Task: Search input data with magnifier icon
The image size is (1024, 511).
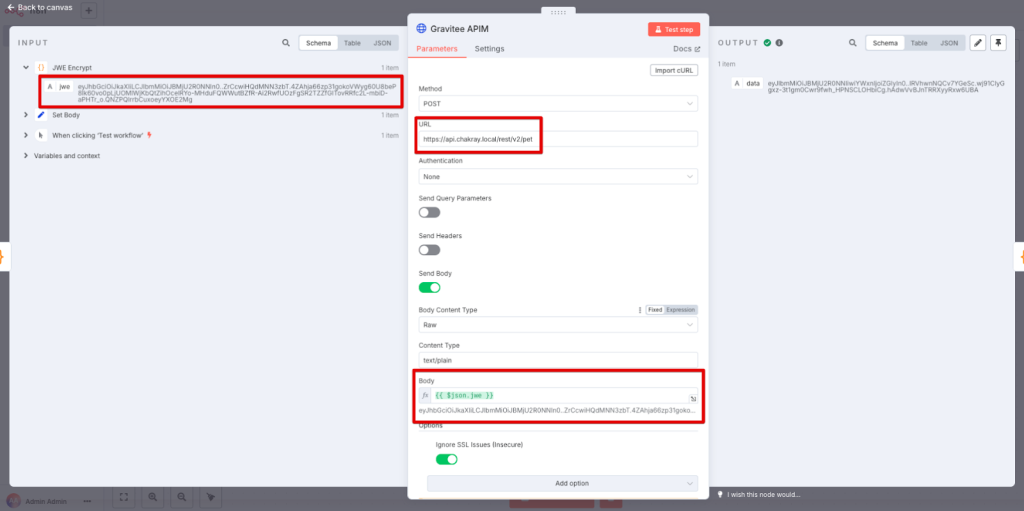Action: 286,43
